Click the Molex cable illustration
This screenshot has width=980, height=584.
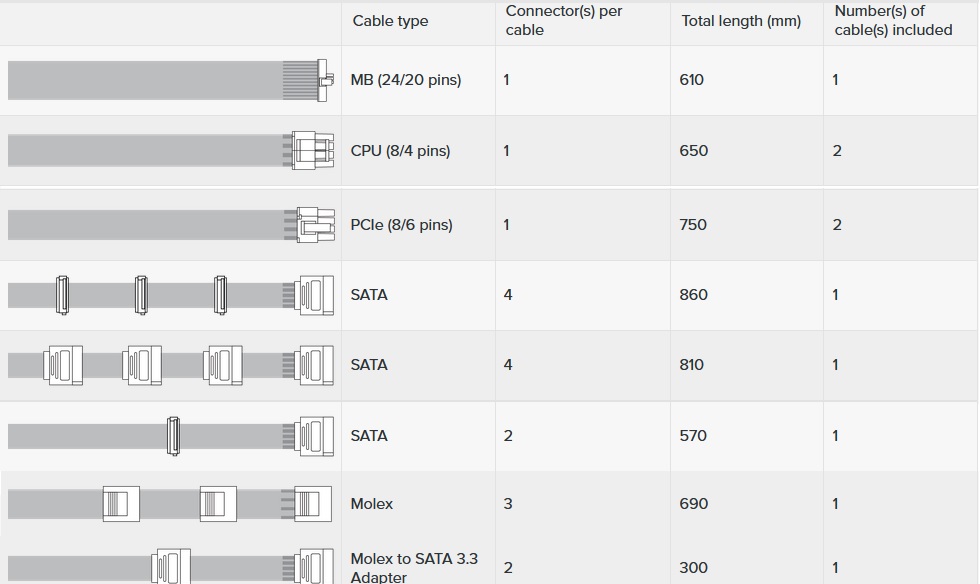click(170, 504)
